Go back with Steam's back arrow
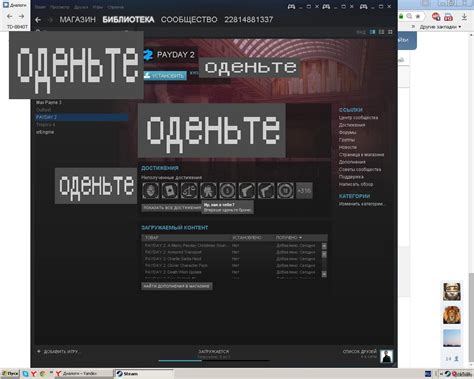Screen dimensions: 474x379 pyautogui.click(x=38, y=20)
